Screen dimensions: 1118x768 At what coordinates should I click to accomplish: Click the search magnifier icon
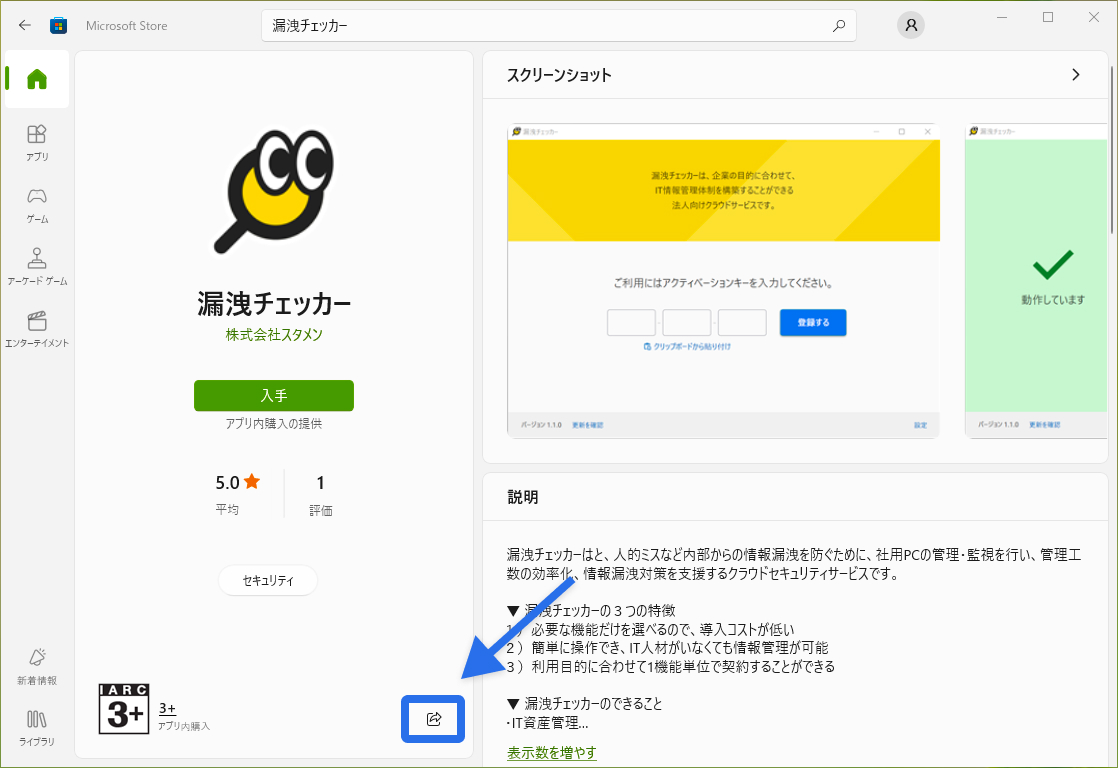pyautogui.click(x=839, y=26)
